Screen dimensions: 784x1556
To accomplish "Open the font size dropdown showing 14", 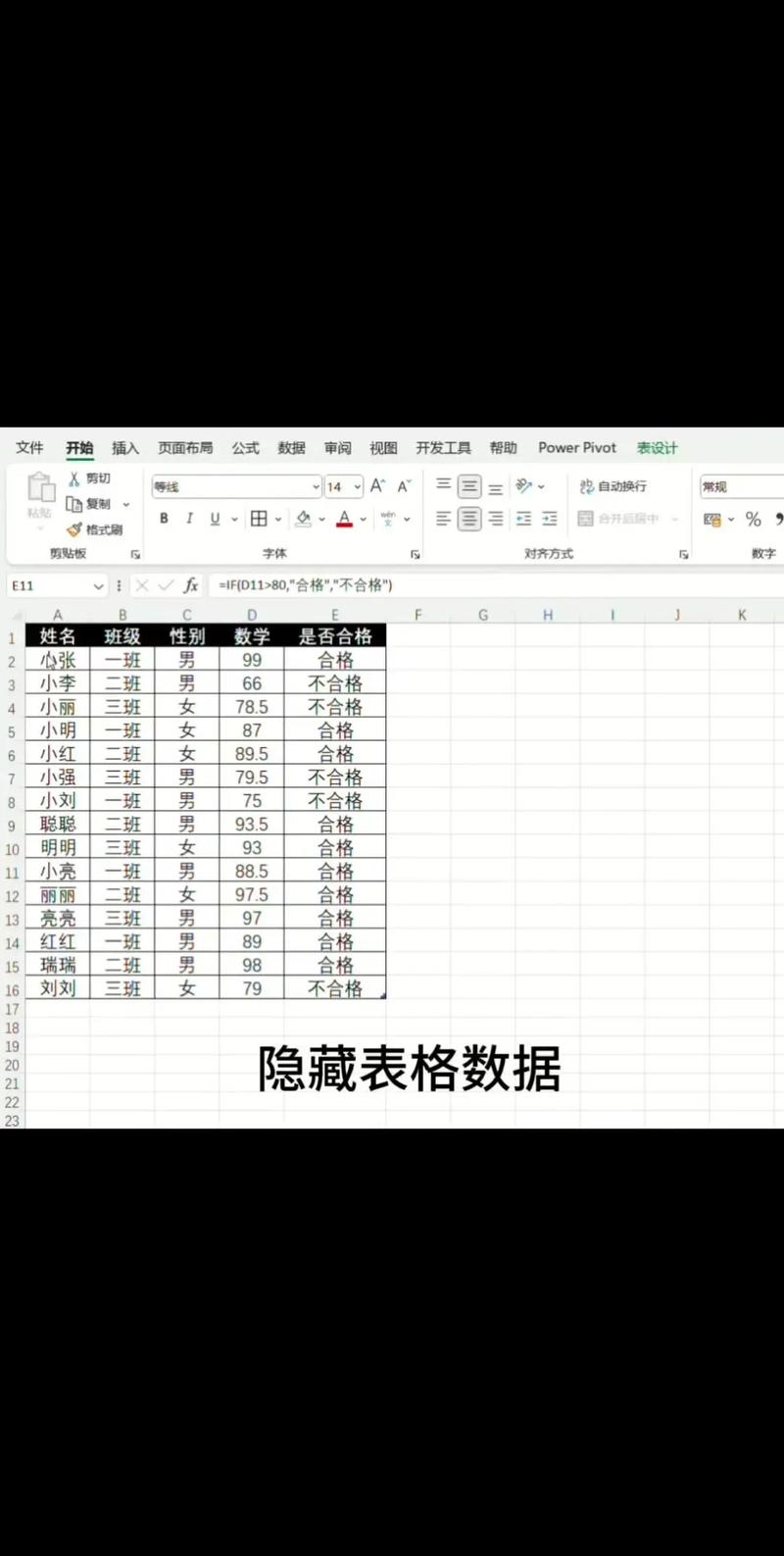I will point(358,486).
